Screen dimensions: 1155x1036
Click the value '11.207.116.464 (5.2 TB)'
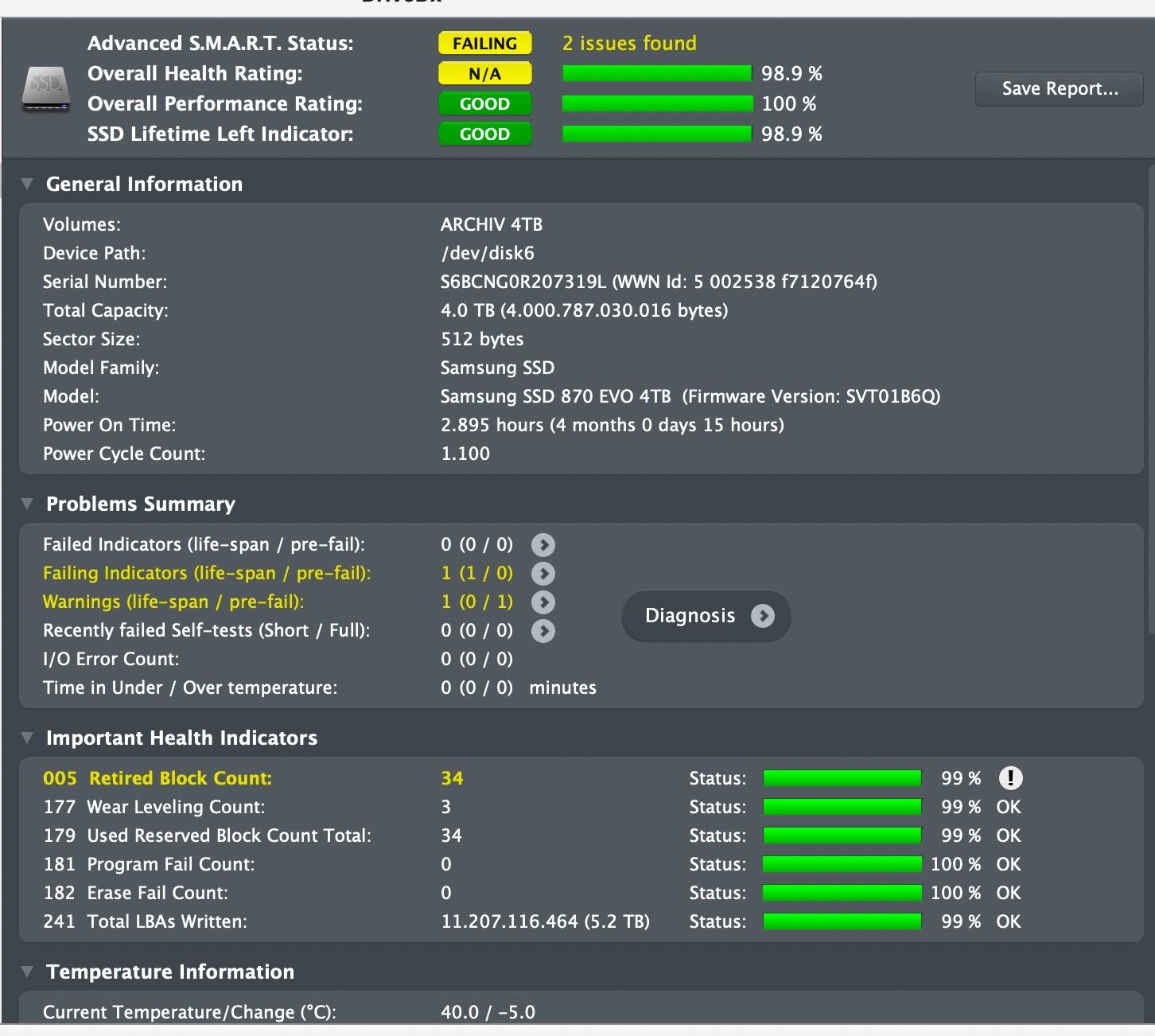(x=546, y=921)
